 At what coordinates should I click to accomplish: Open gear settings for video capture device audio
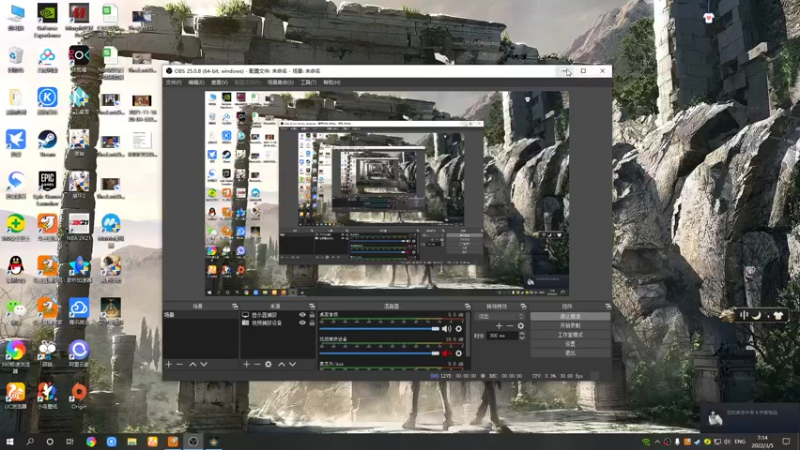pyautogui.click(x=459, y=353)
